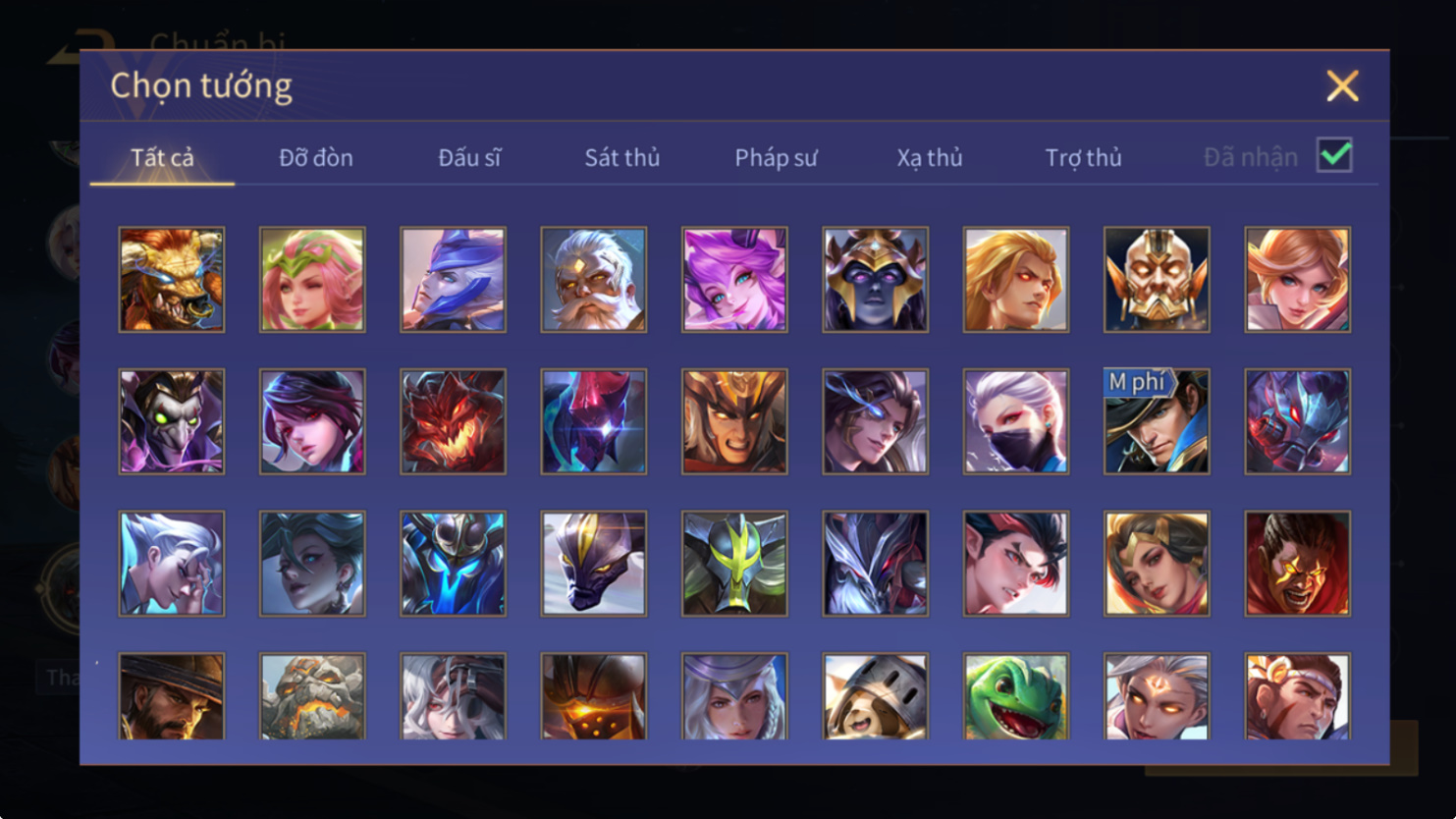The image size is (1456, 819).
Task: Select the orange lion beast hero portrait
Action: click(172, 280)
